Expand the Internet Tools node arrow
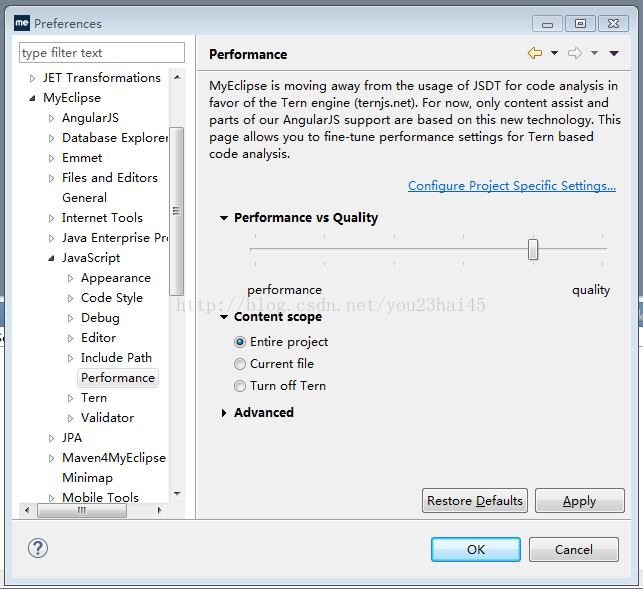The height and width of the screenshot is (589, 643). 51,218
